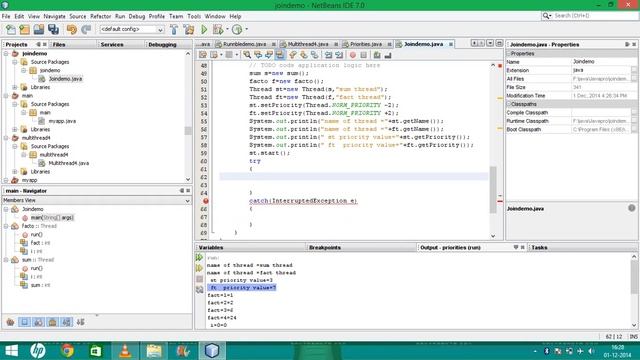Click the Shift Line Left editor icon

(329, 55)
